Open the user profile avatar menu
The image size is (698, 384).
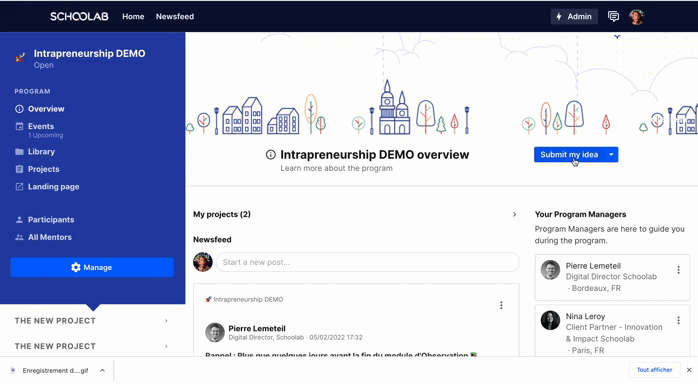(x=637, y=16)
